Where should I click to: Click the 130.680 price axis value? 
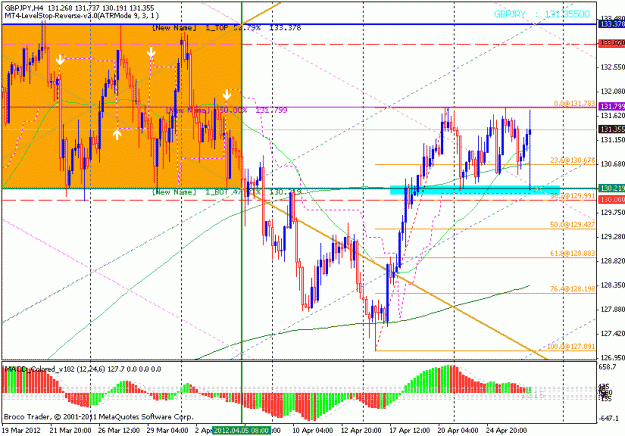[x=612, y=164]
